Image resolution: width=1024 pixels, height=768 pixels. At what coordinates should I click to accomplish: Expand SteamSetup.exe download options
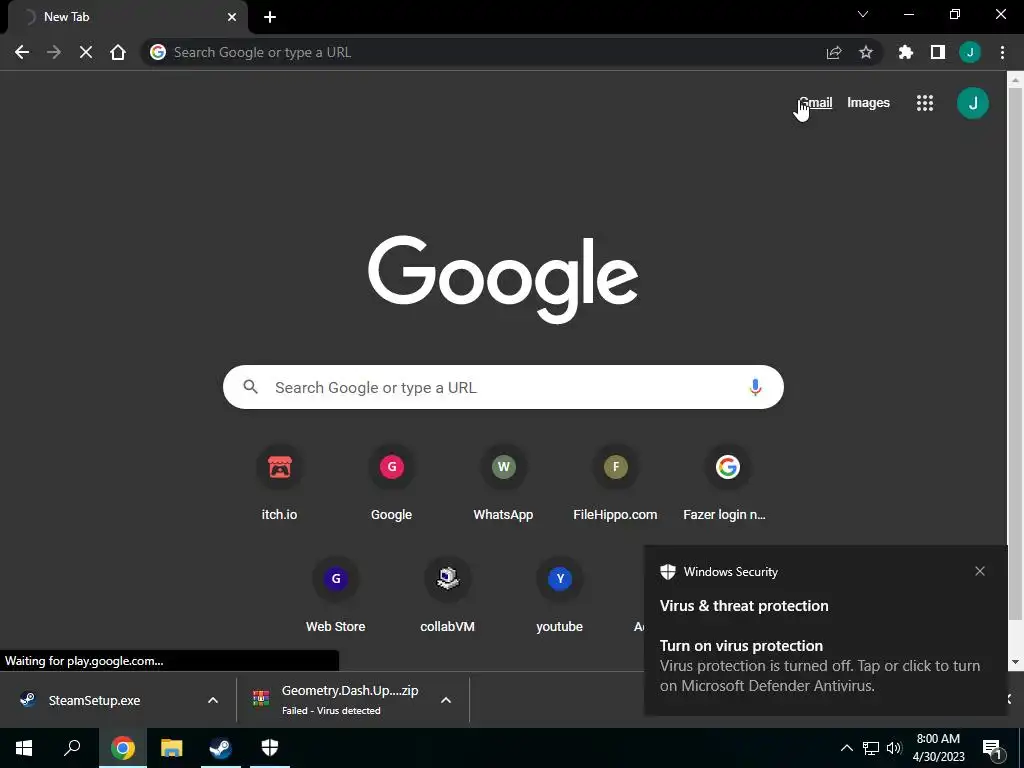213,700
